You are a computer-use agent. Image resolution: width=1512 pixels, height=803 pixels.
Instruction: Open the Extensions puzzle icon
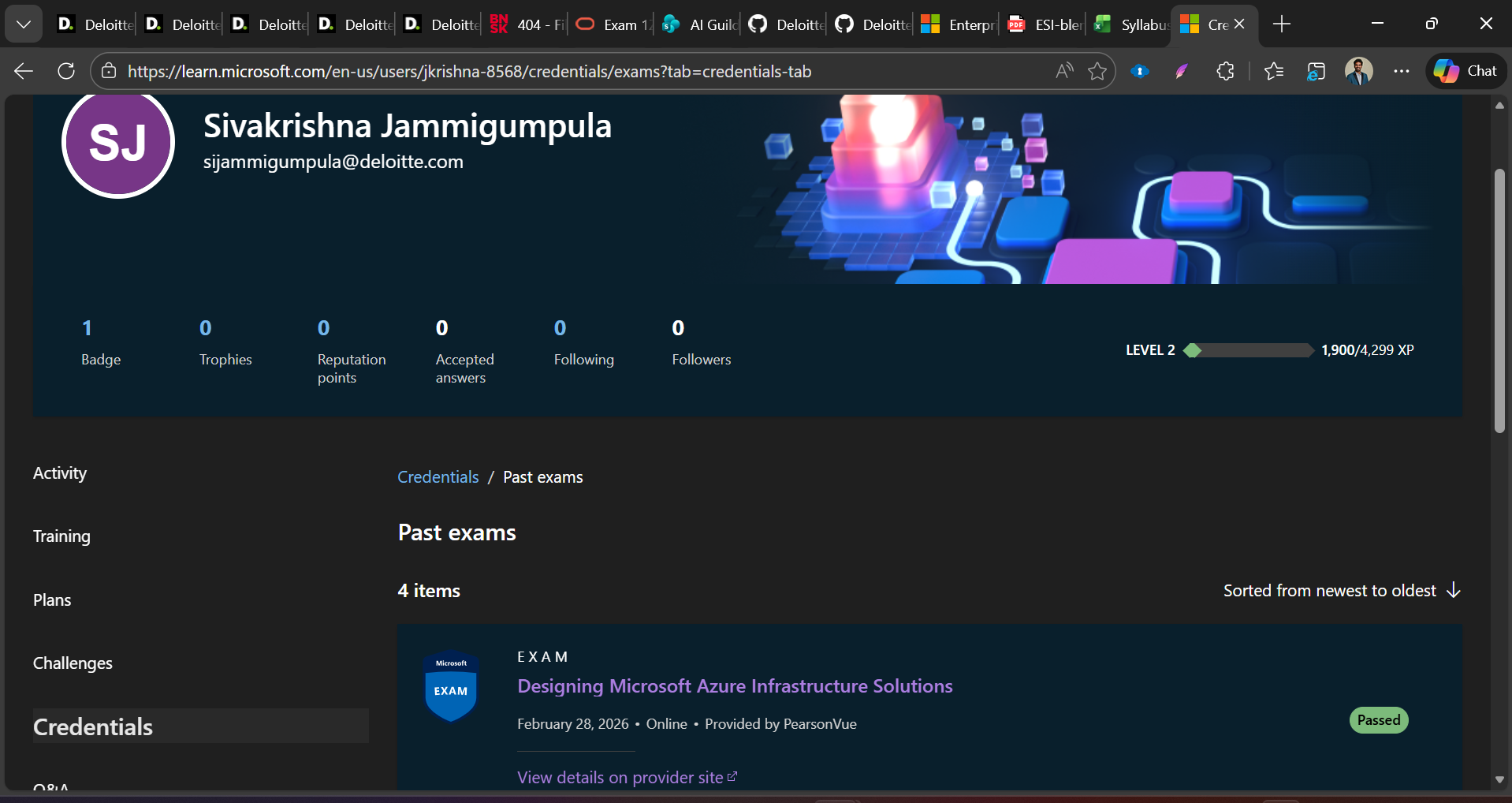click(x=1225, y=71)
